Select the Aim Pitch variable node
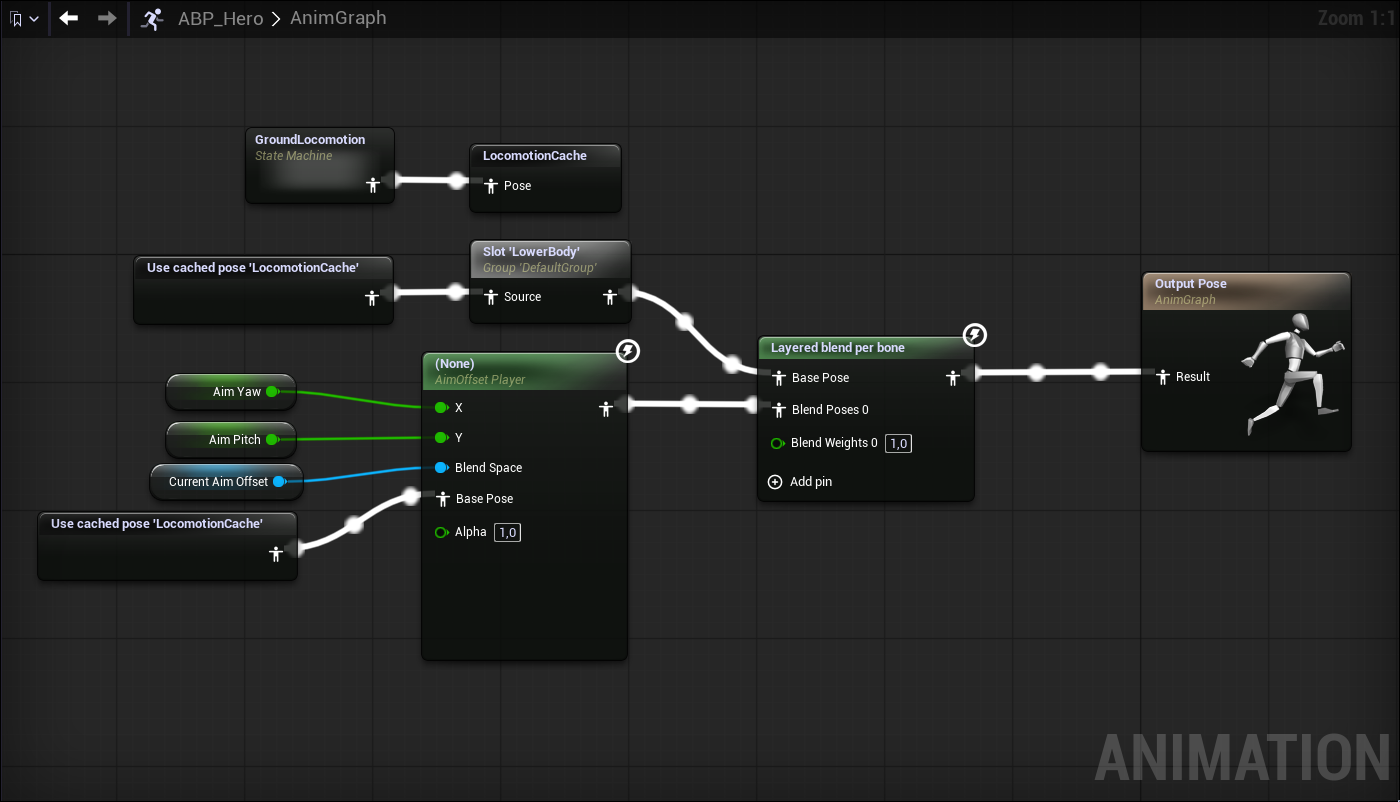The image size is (1400, 802). click(x=230, y=439)
